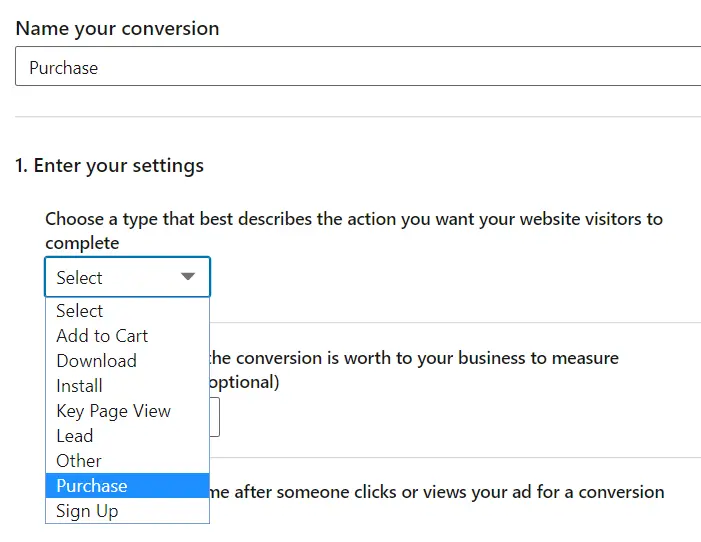The height and width of the screenshot is (542, 701).
Task: Select 'Key Page View' conversion type
Action: click(x=113, y=411)
